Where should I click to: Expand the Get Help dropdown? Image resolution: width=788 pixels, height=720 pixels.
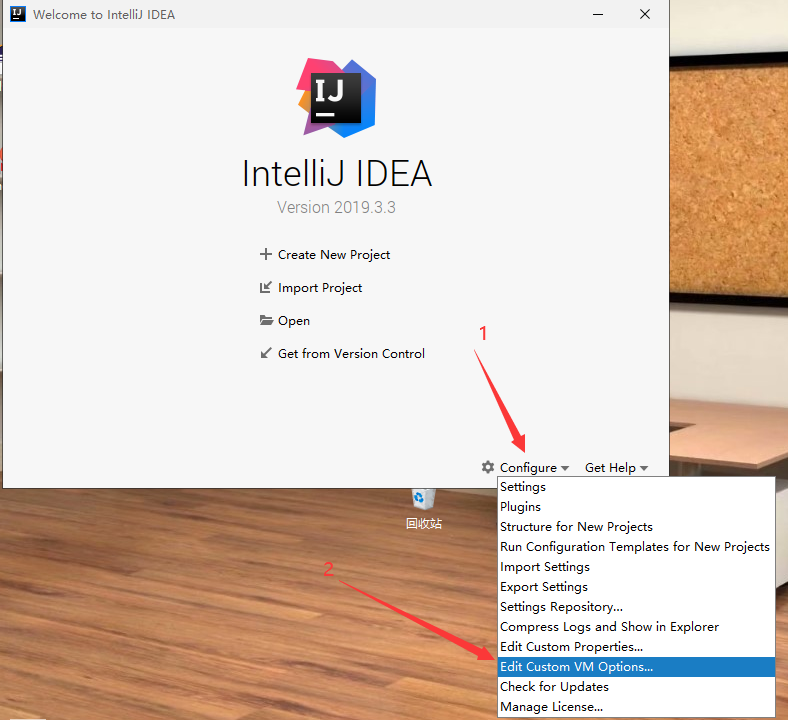click(617, 468)
